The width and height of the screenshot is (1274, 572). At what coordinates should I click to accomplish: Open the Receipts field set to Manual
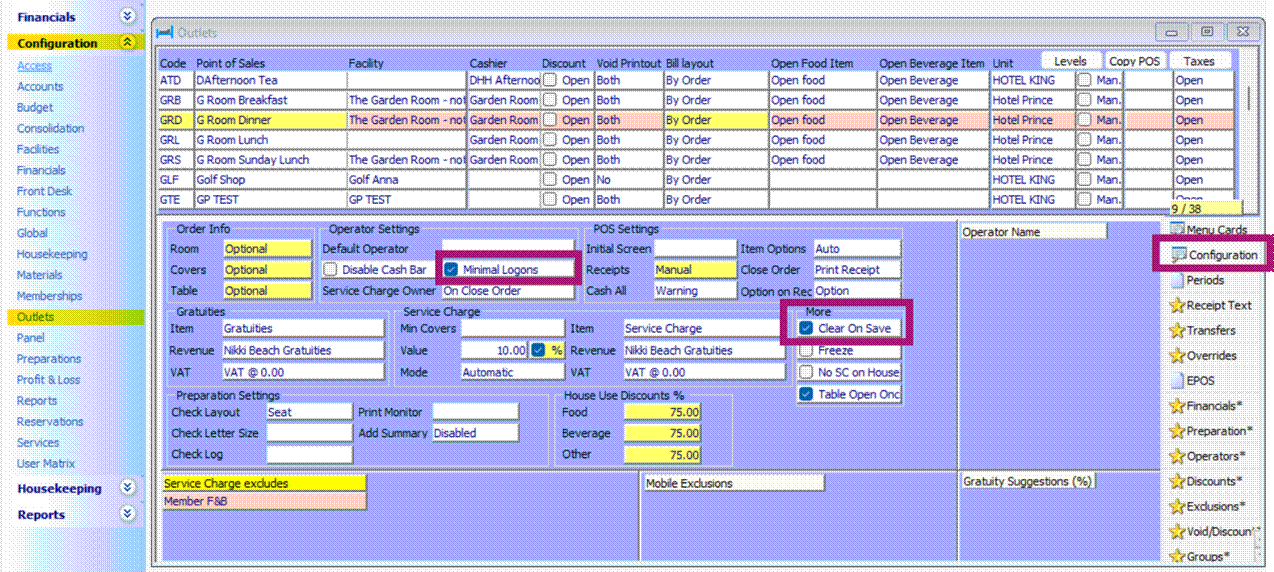tap(695, 270)
